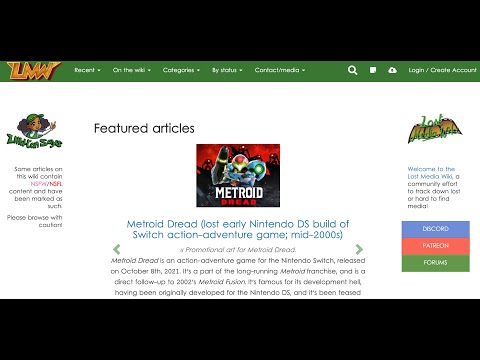The height and width of the screenshot is (360, 480).
Task: Click the NSFL link in sidebar
Action: coord(56,184)
